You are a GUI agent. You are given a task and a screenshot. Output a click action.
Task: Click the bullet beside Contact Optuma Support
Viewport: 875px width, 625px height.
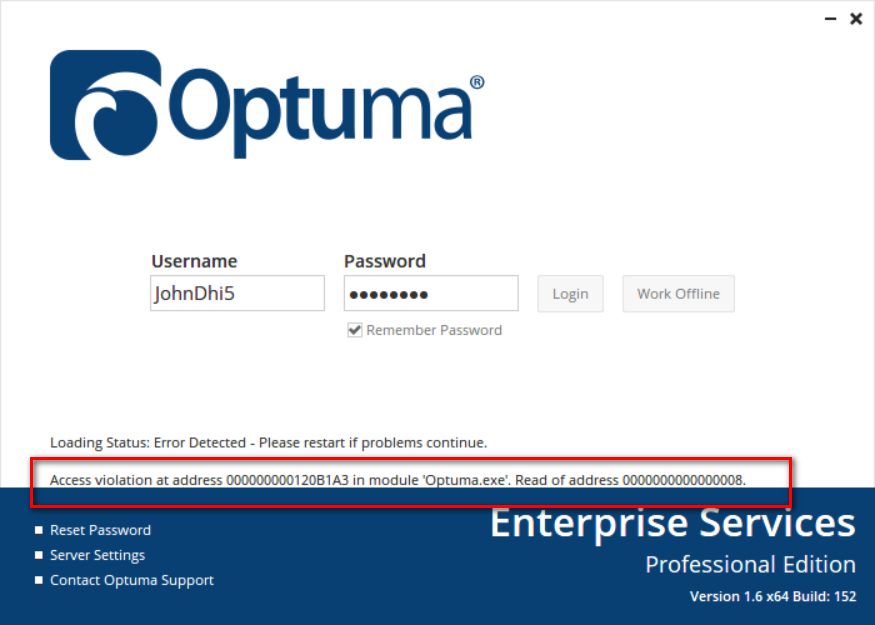click(x=39, y=581)
